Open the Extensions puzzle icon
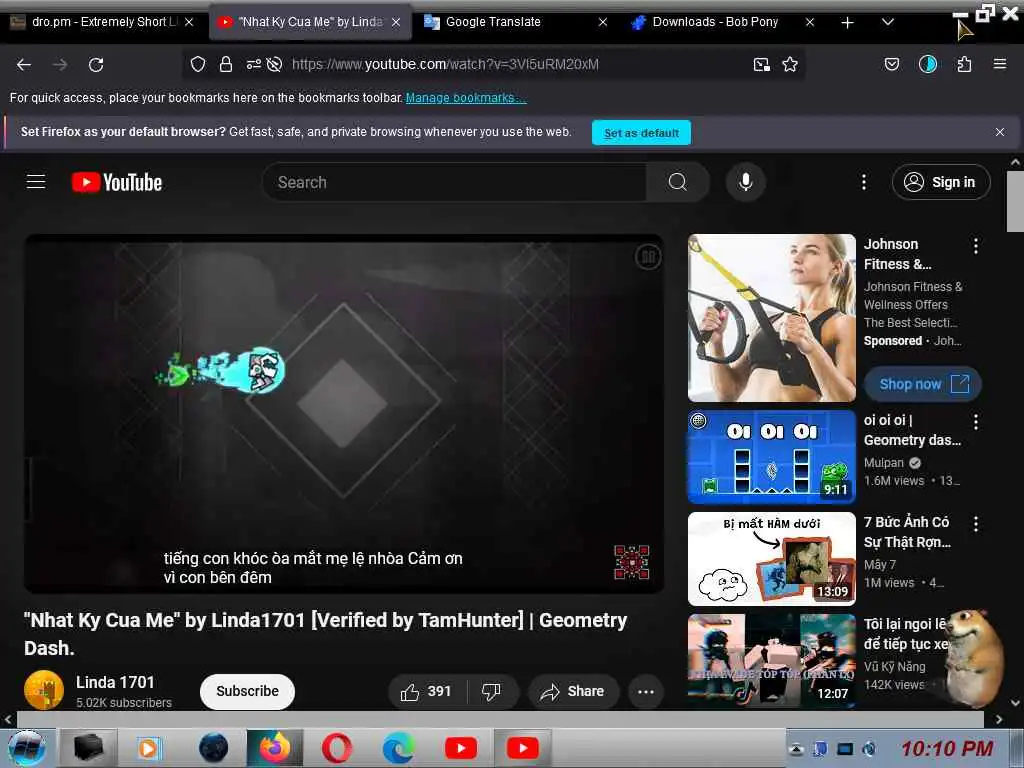The image size is (1024, 768). tap(965, 64)
